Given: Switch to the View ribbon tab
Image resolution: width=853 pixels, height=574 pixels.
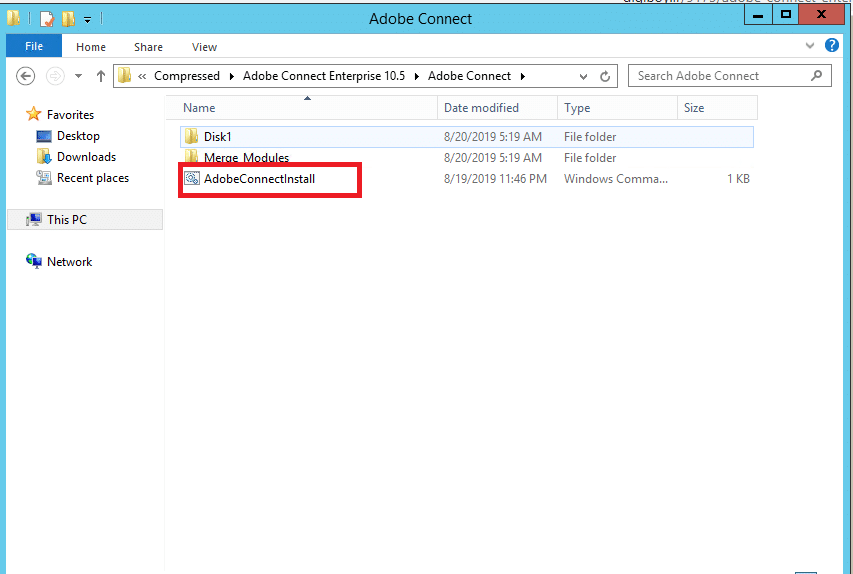Looking at the screenshot, I should point(205,47).
